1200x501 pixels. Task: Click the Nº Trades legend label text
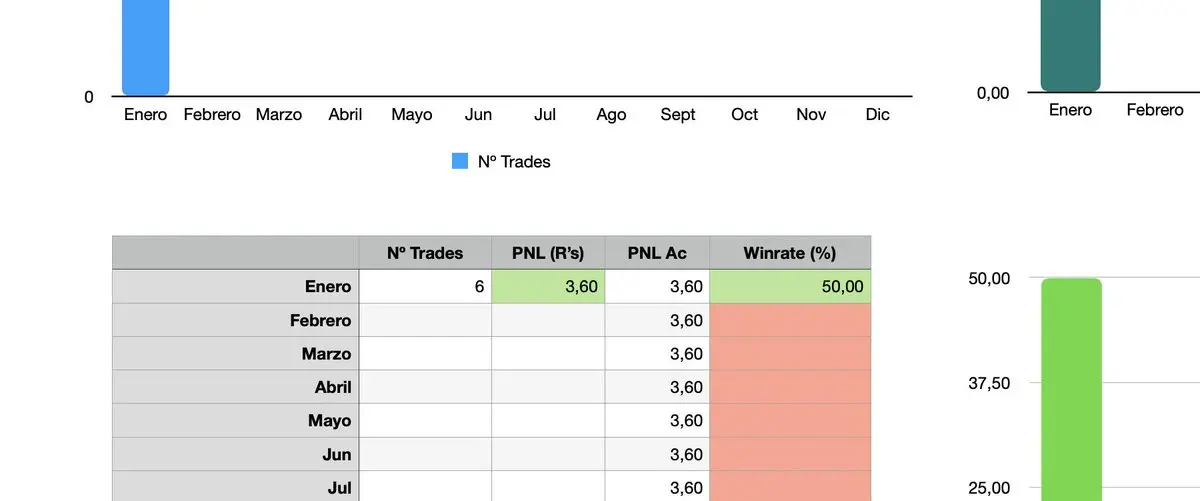tap(514, 161)
